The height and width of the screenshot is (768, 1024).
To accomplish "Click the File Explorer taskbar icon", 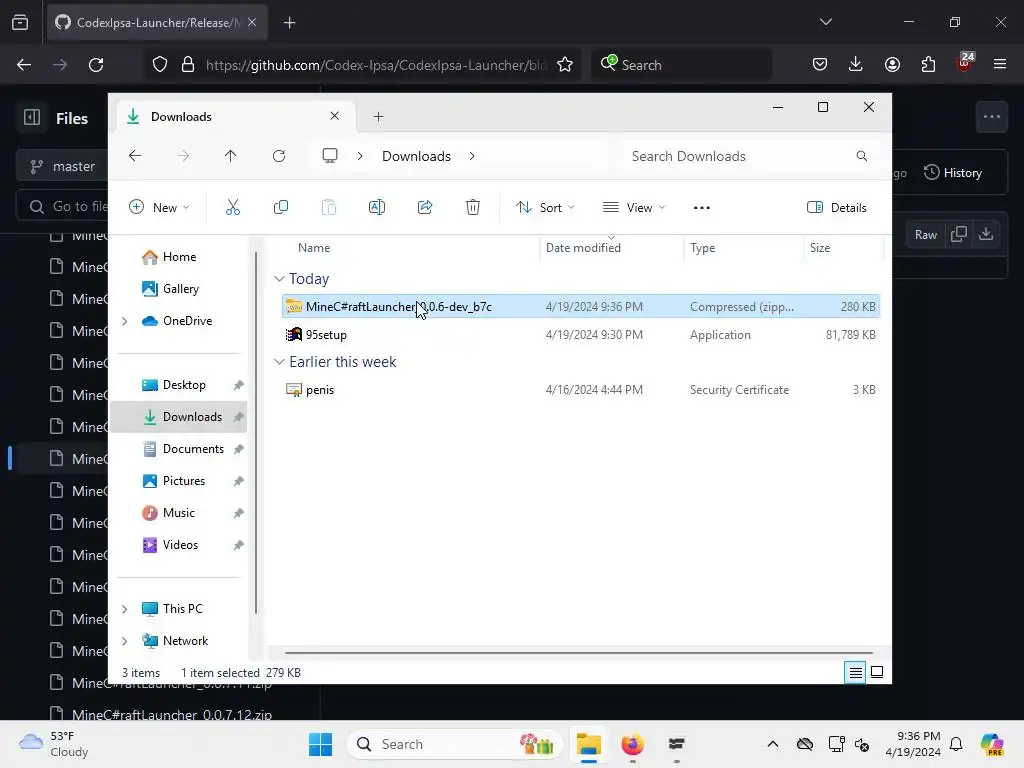I will coord(588,744).
